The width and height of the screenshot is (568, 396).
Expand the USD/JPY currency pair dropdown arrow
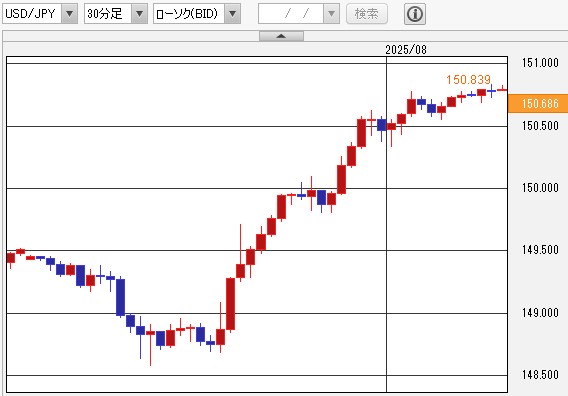tap(69, 14)
